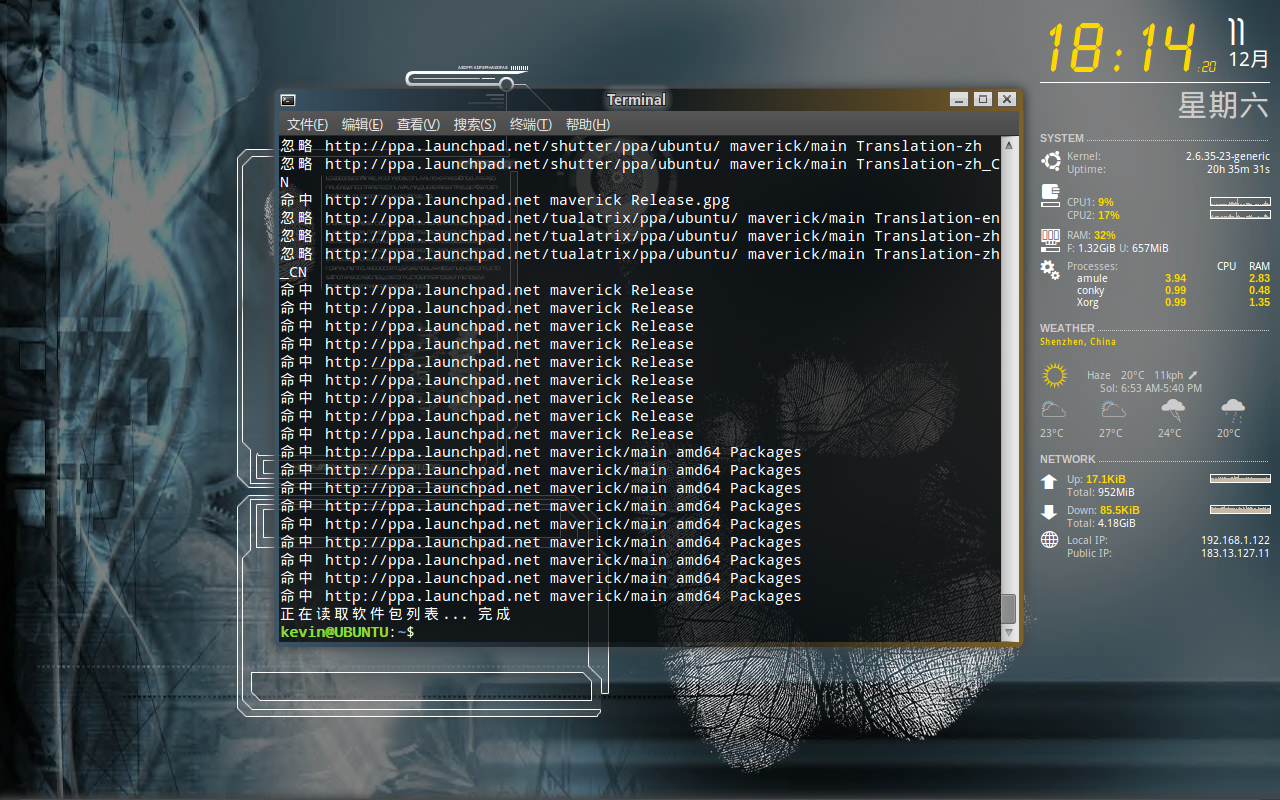Screen dimensions: 1280x800
Task: Click the download speed graph
Action: (1240, 510)
